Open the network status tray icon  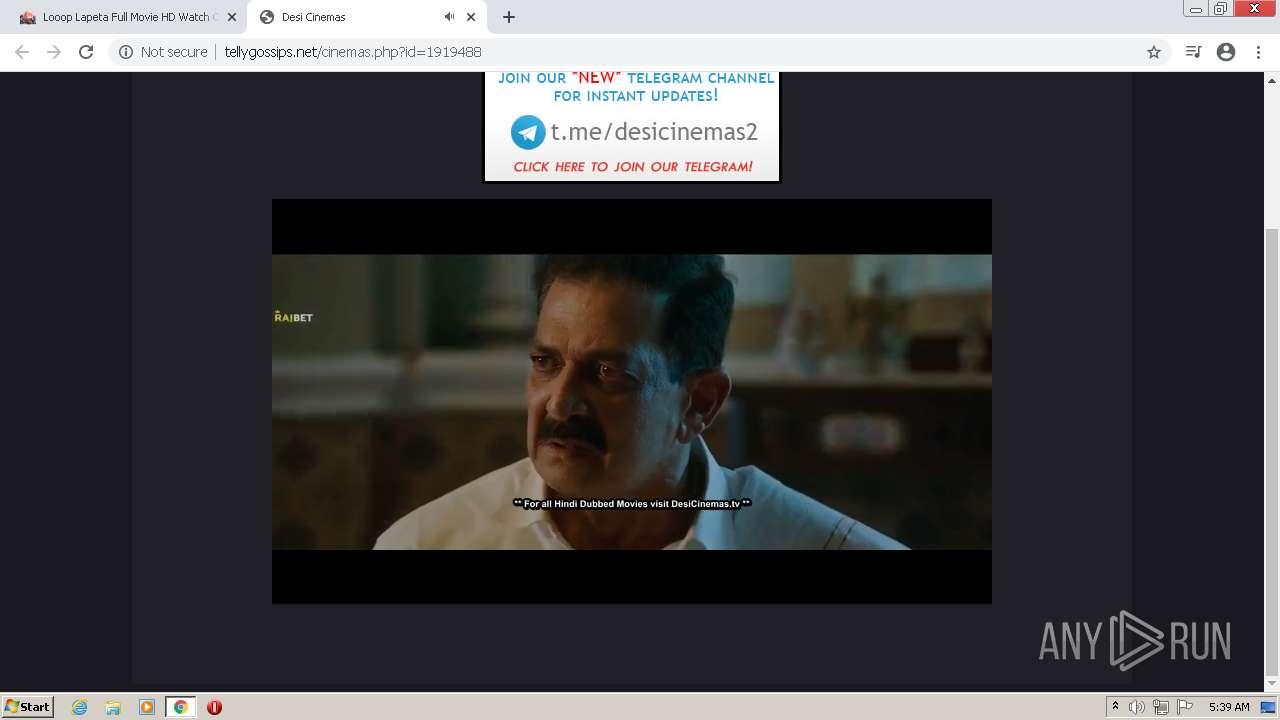point(1161,707)
